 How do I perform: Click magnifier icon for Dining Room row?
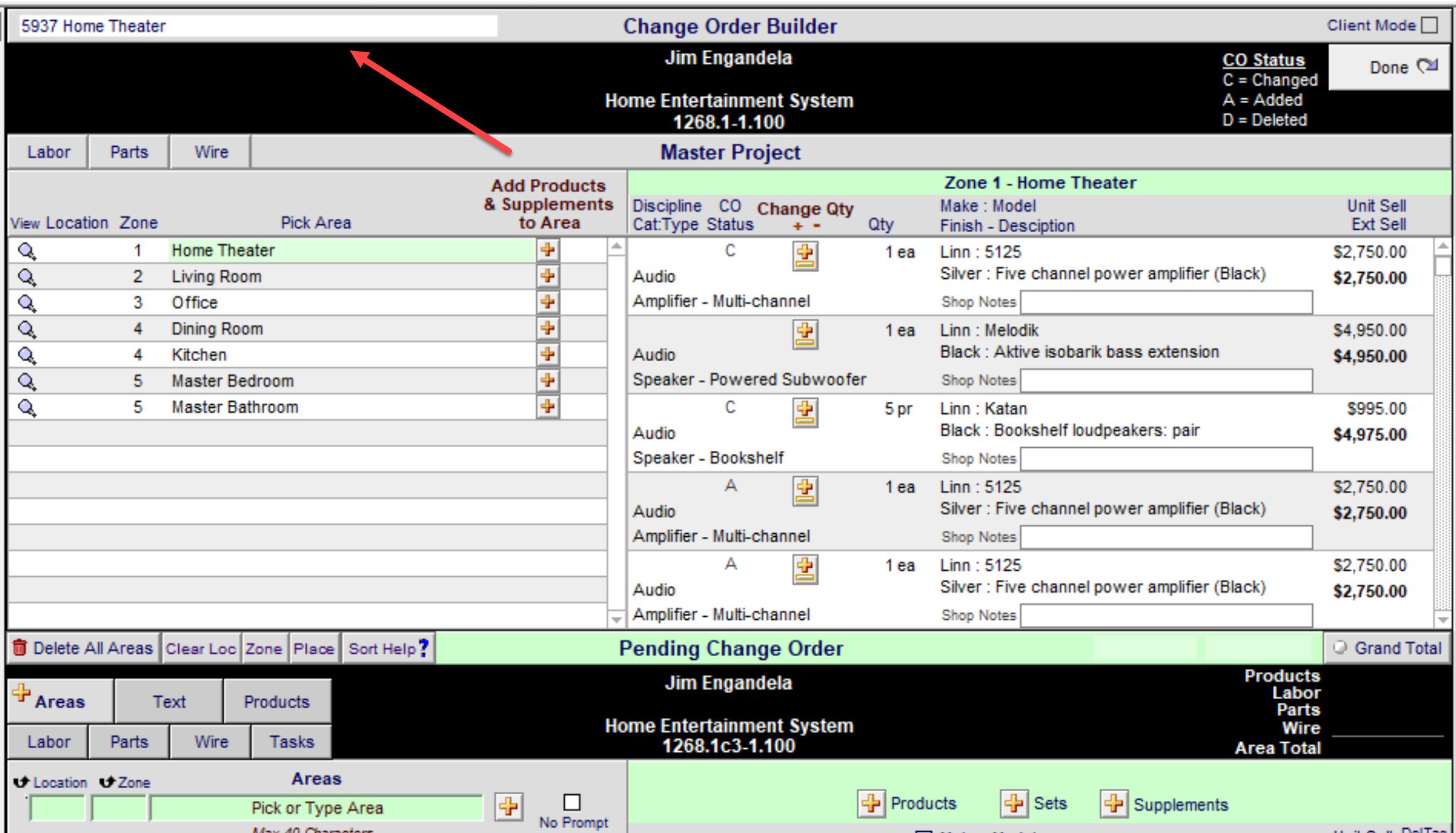[x=27, y=330]
